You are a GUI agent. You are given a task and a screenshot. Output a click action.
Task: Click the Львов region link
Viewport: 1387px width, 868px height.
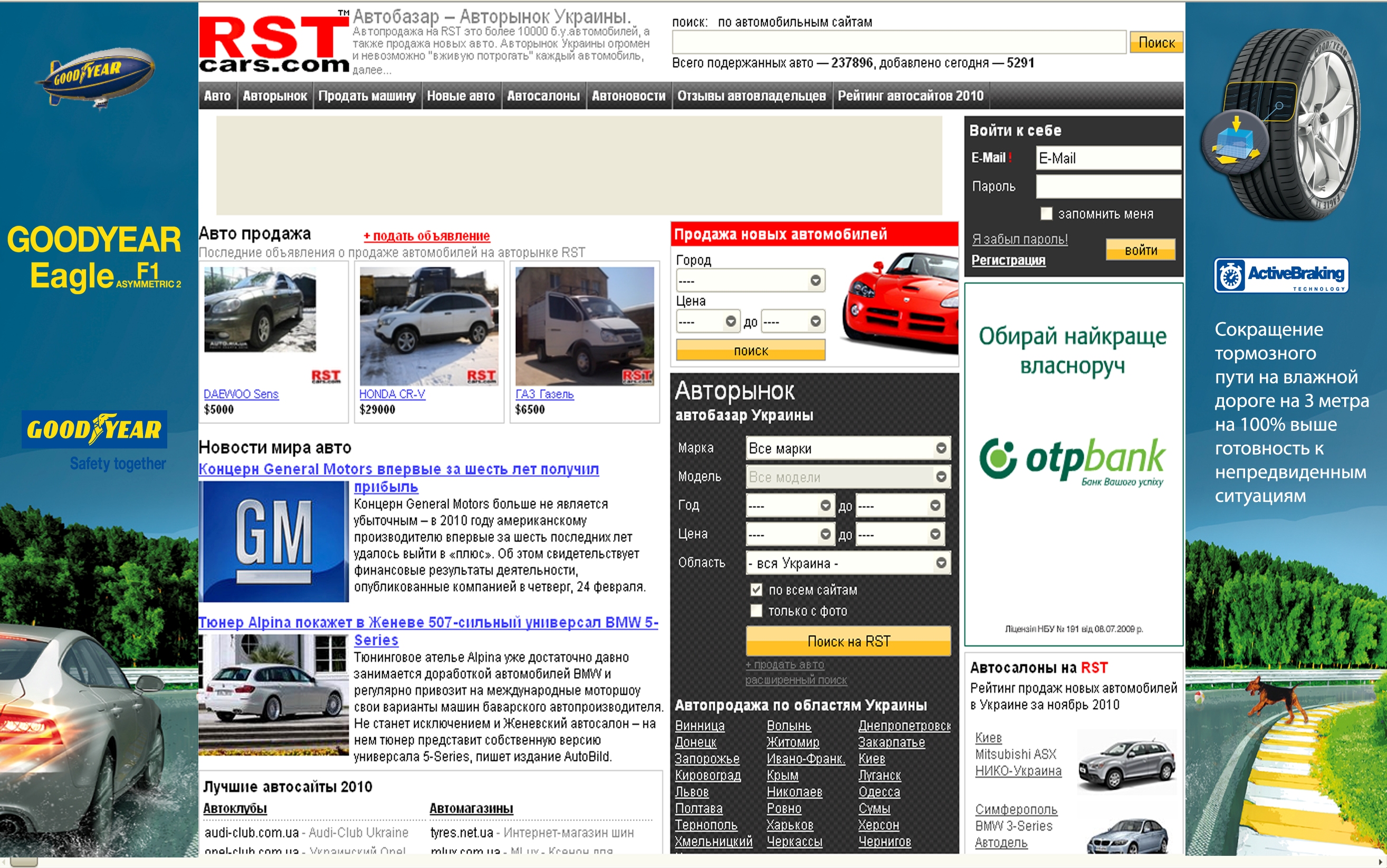point(692,792)
